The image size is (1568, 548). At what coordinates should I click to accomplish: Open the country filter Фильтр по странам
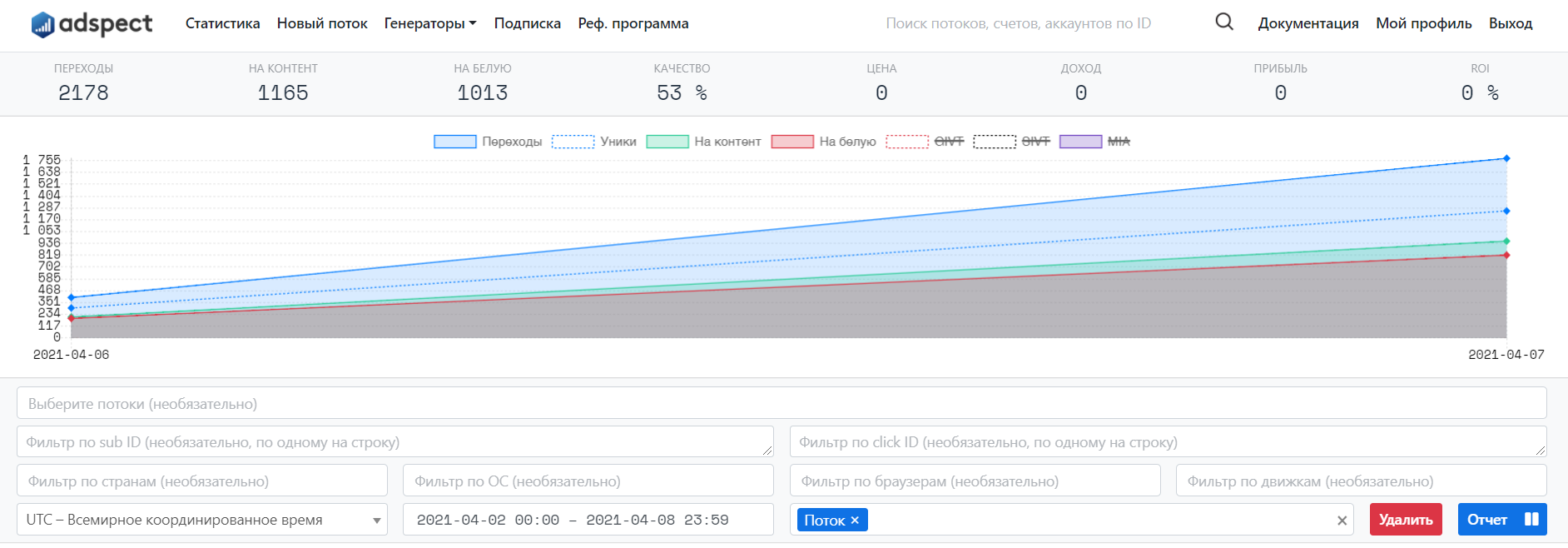click(202, 481)
